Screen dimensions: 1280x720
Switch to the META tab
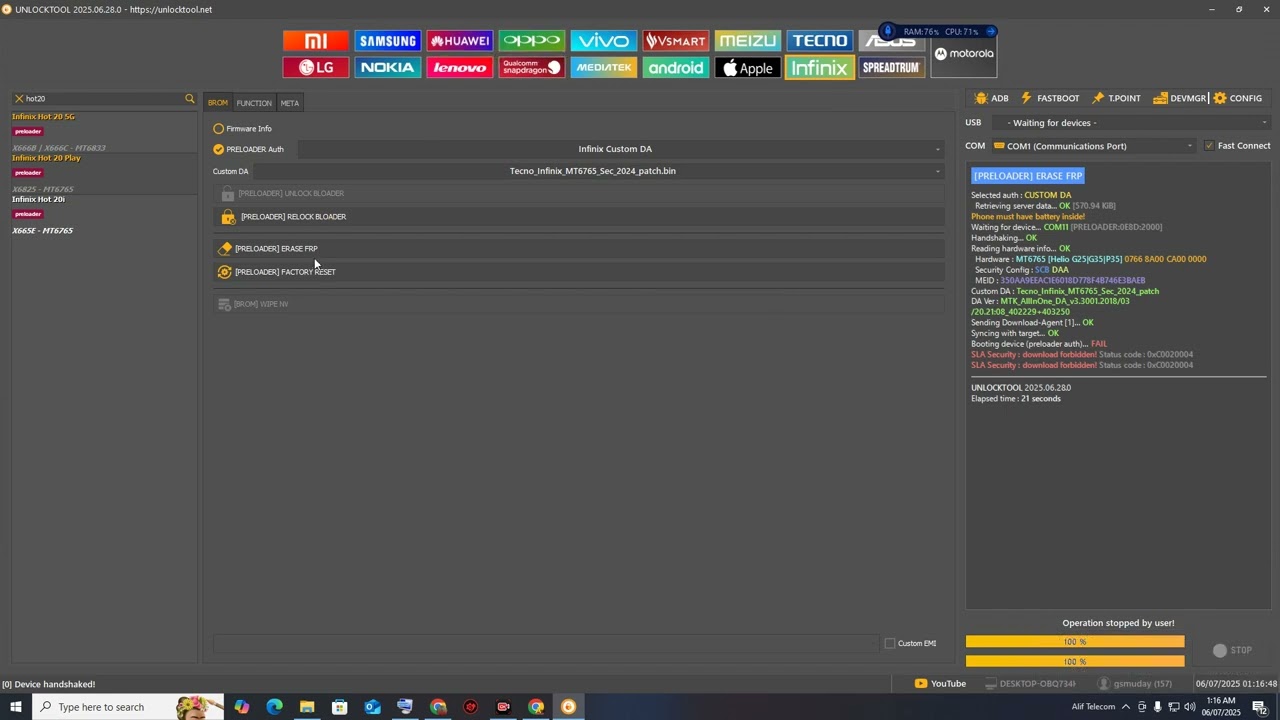point(289,103)
